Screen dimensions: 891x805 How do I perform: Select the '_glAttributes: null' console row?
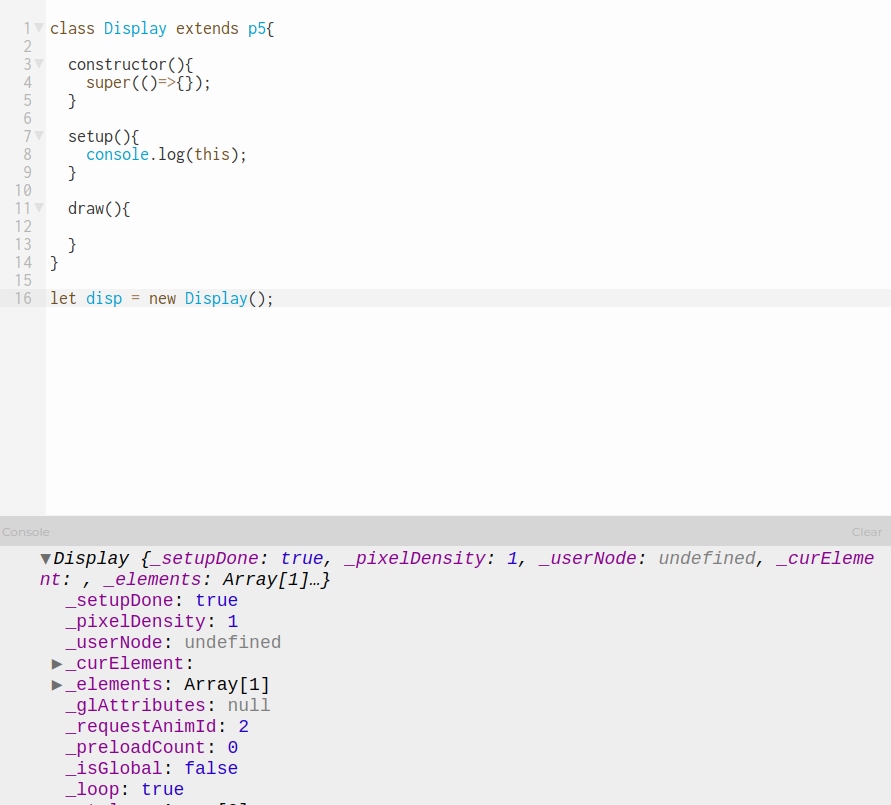point(168,706)
